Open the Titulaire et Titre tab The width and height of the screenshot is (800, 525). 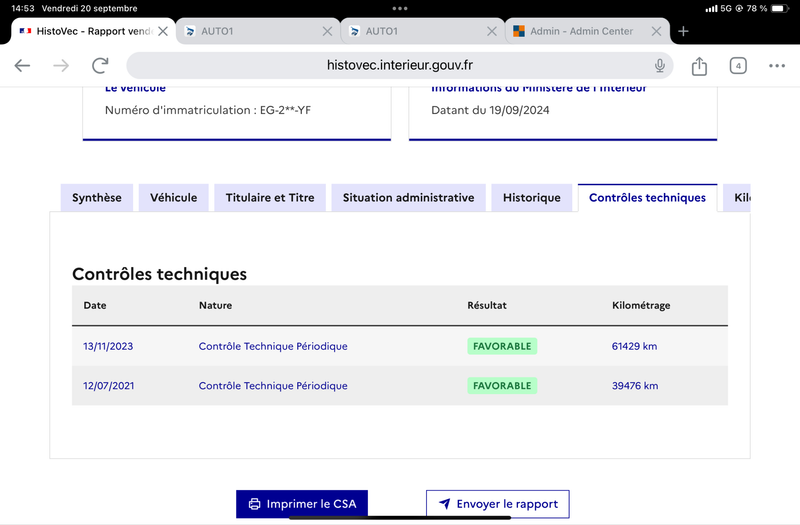coord(270,197)
